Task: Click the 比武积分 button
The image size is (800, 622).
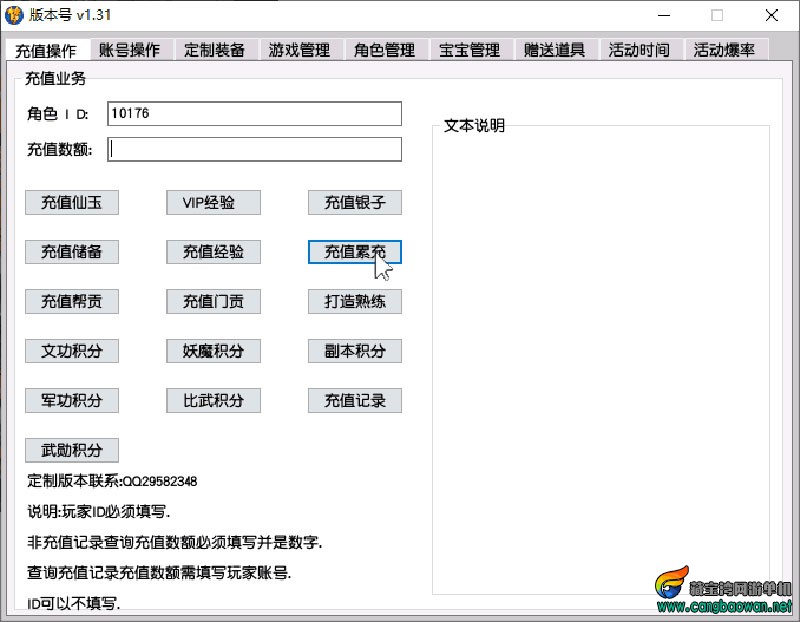Action: click(x=213, y=401)
